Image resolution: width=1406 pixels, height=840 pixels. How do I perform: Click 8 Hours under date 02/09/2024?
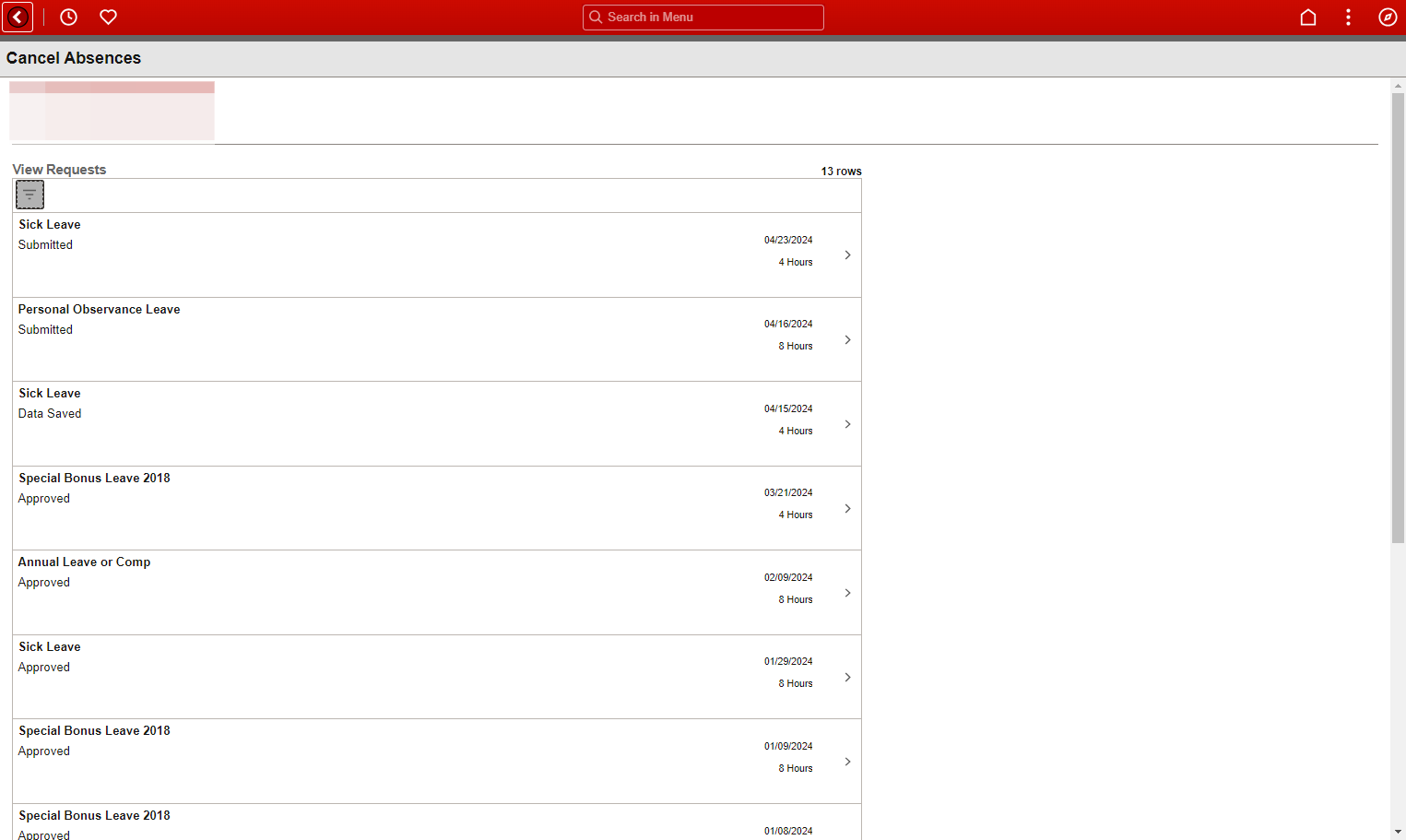click(796, 599)
